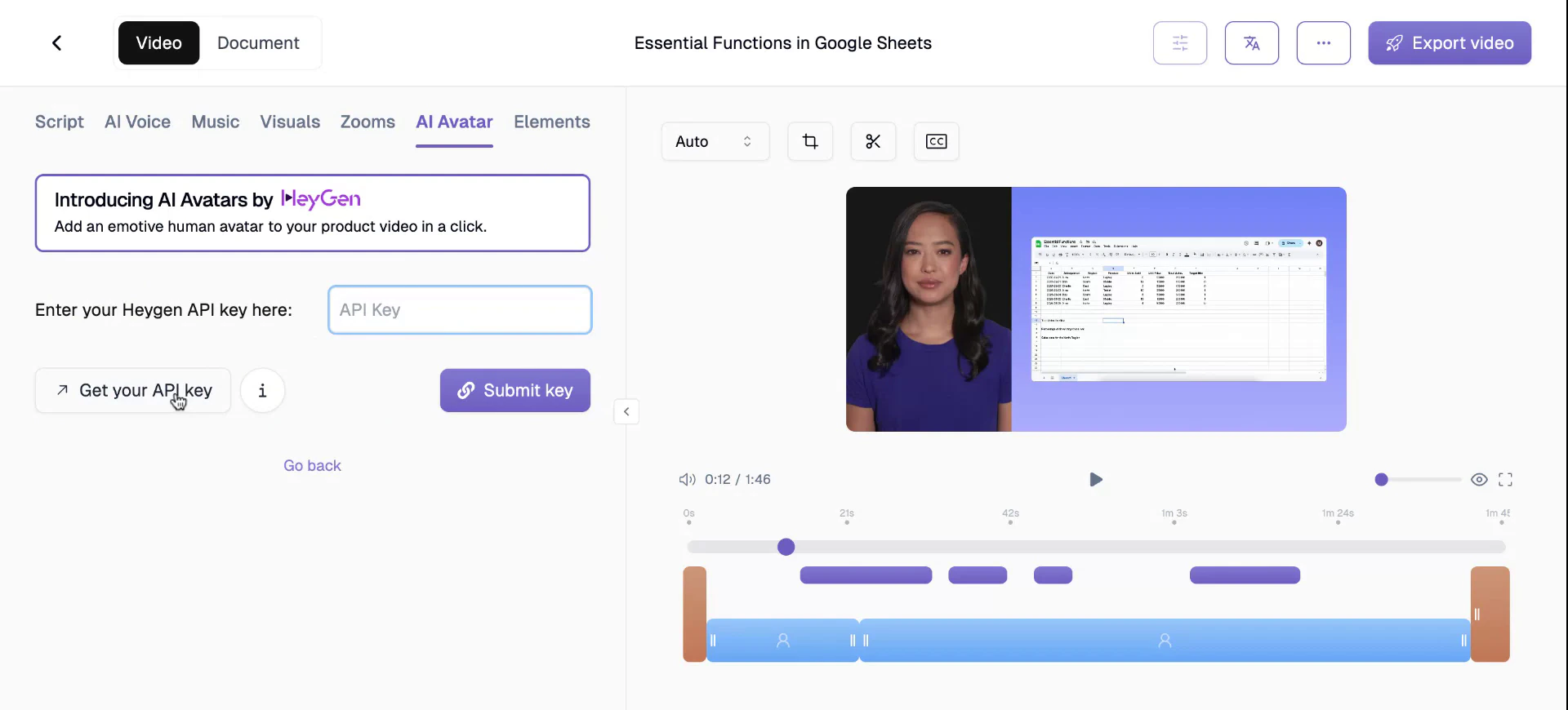Select the scissors cut tool
This screenshot has height=710, width=1568.
[873, 141]
